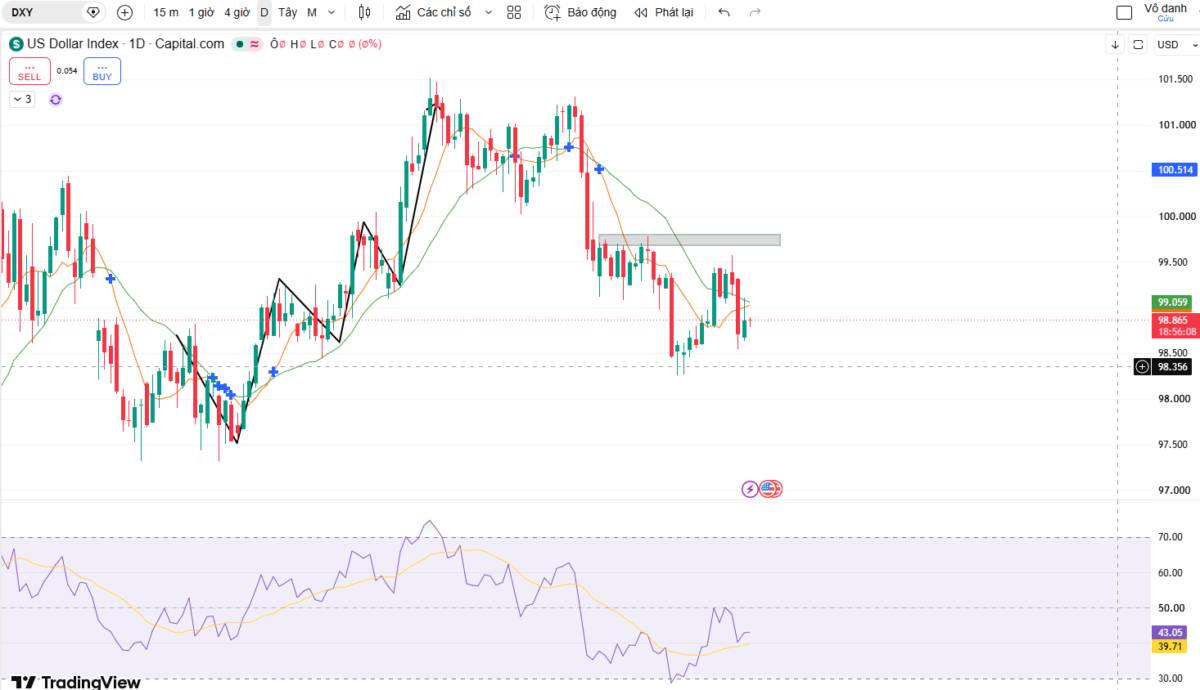Click the green market status dot
Image resolution: width=1200 pixels, height=690 pixels.
point(240,44)
